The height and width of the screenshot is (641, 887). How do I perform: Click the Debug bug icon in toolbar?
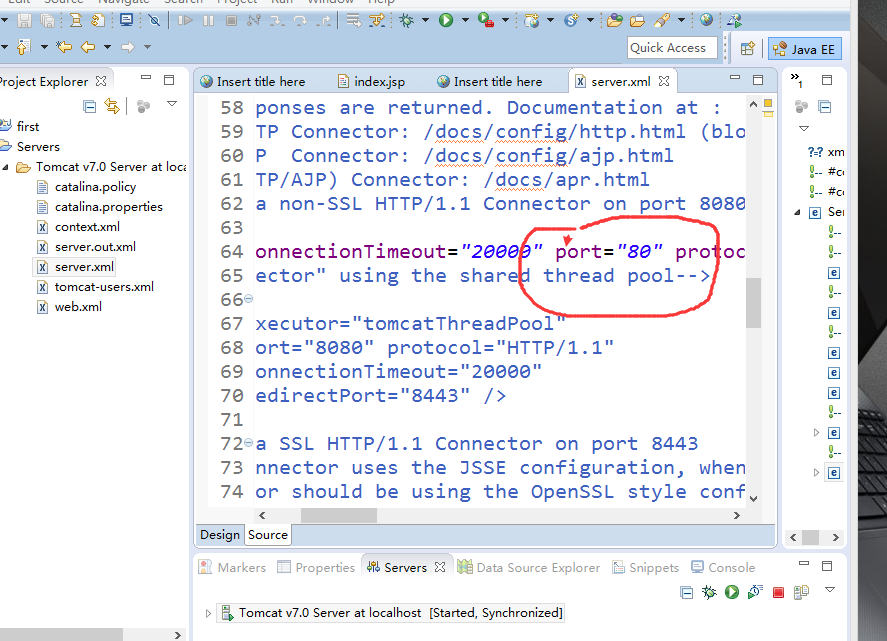[406, 21]
